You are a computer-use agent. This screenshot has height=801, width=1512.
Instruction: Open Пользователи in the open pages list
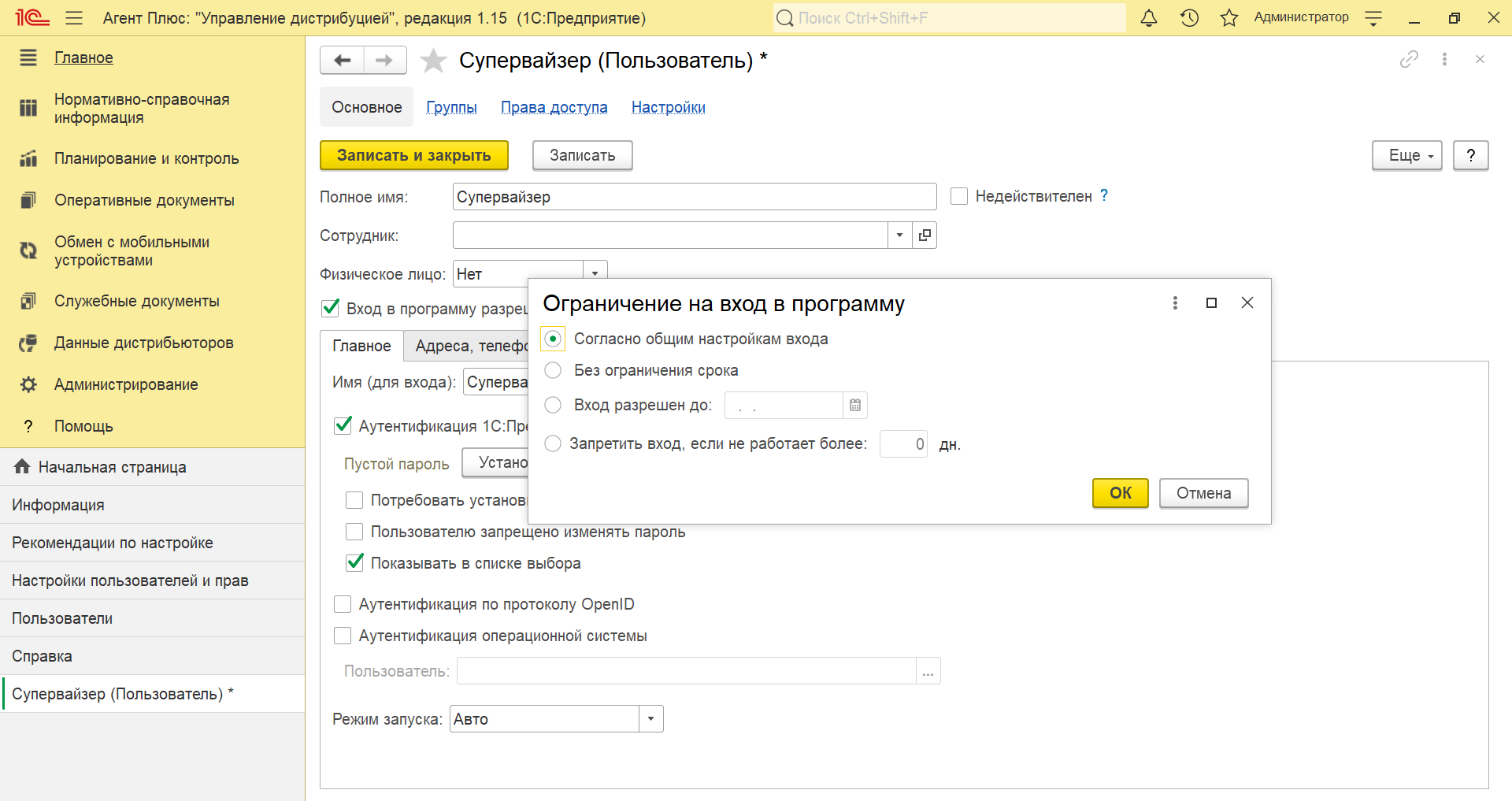point(153,618)
